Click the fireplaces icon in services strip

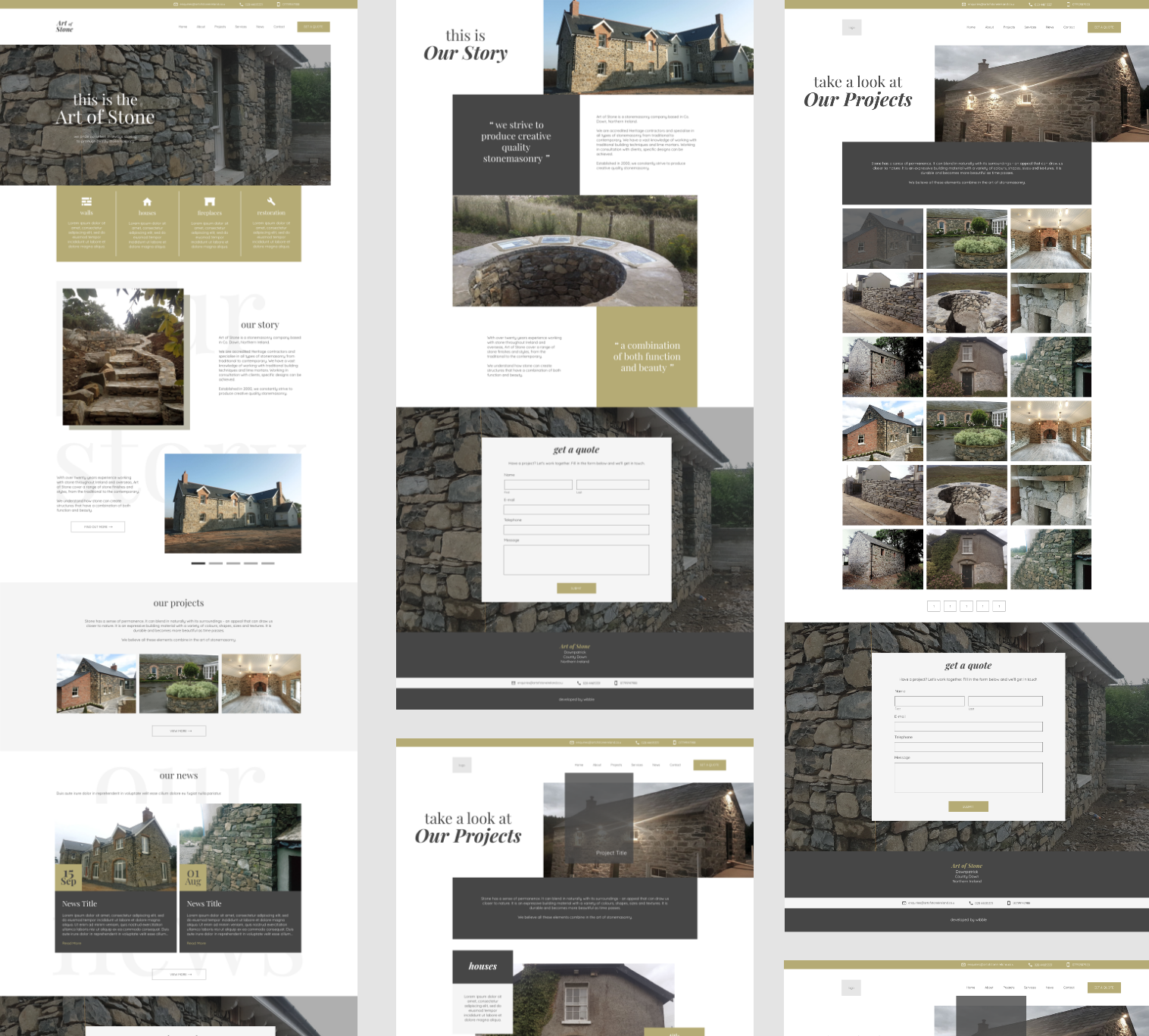point(210,201)
